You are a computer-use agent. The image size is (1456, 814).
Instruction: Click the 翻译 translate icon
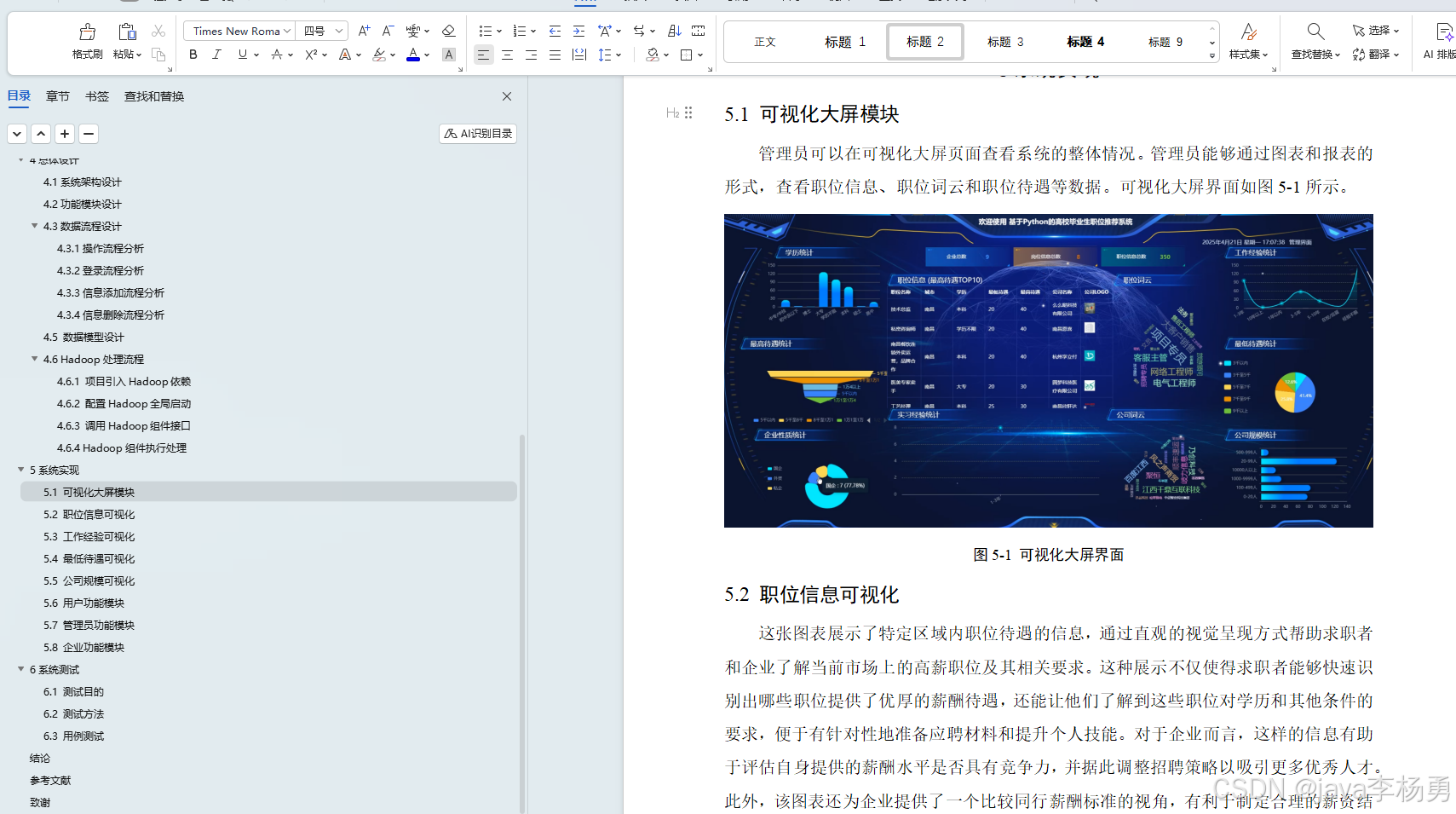1359,55
